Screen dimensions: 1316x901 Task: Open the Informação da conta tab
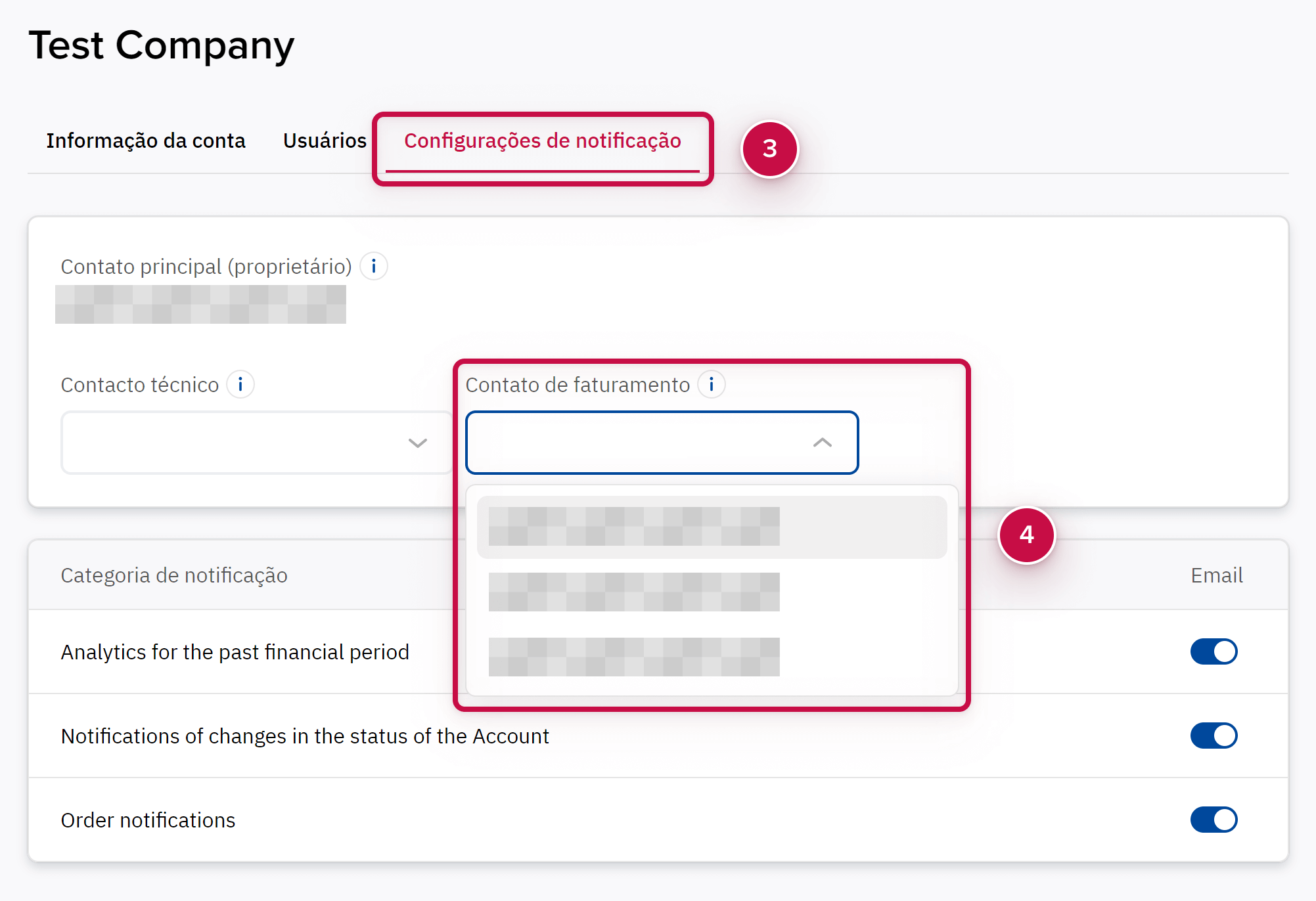tap(146, 141)
